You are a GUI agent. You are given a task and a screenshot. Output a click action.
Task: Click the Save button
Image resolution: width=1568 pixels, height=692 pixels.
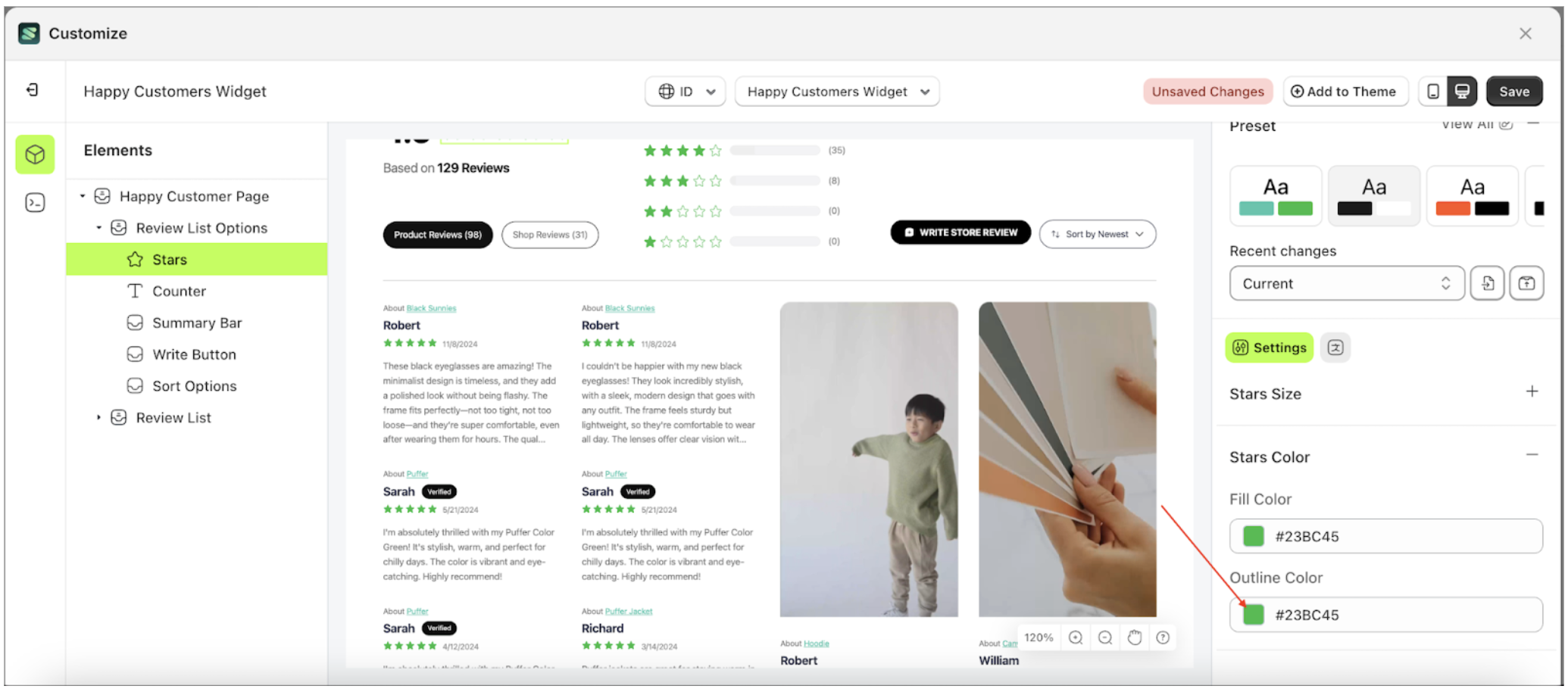tap(1514, 91)
